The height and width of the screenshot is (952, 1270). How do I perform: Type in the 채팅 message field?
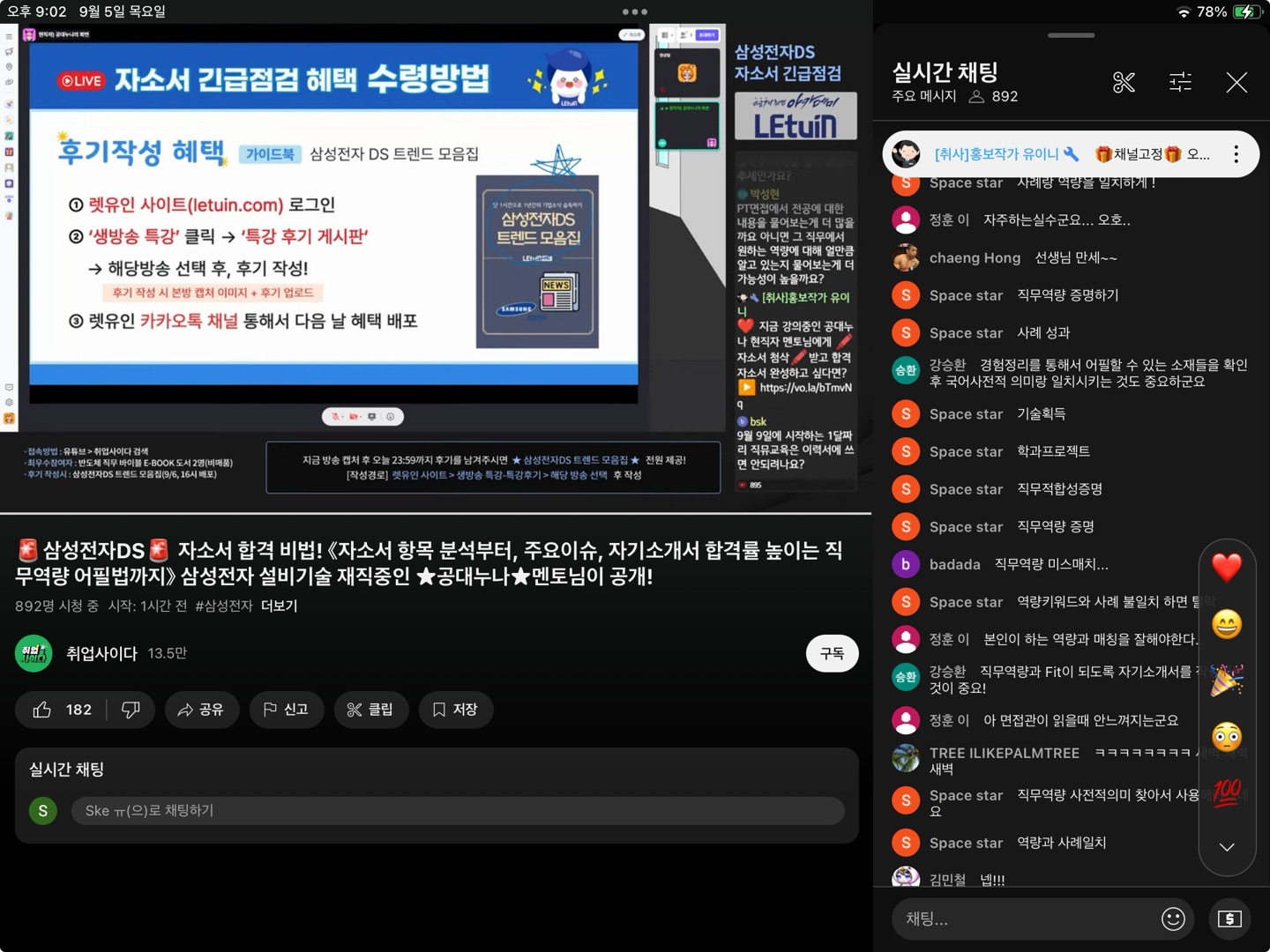click(1023, 919)
